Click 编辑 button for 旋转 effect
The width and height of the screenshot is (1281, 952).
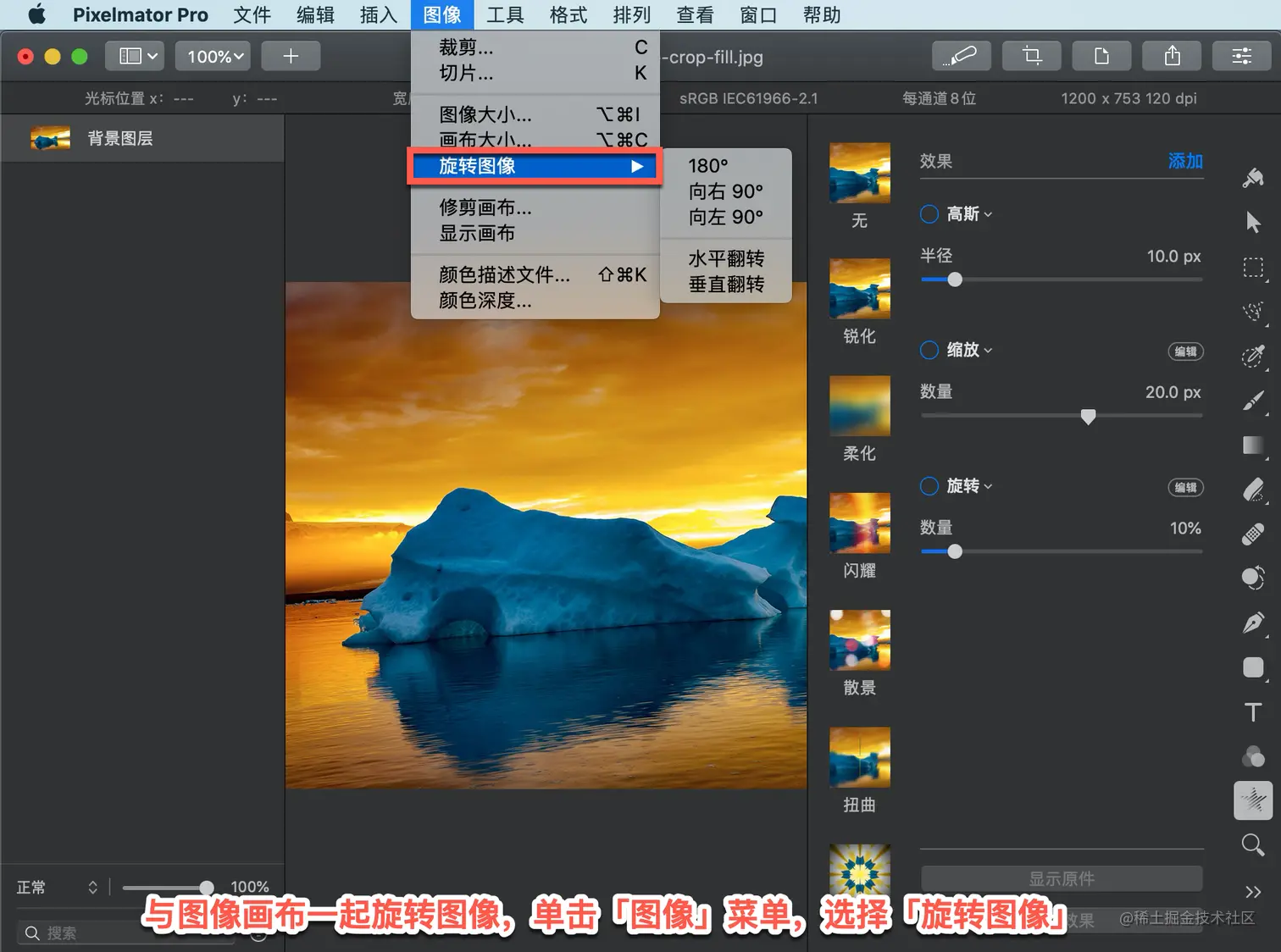tap(1185, 487)
